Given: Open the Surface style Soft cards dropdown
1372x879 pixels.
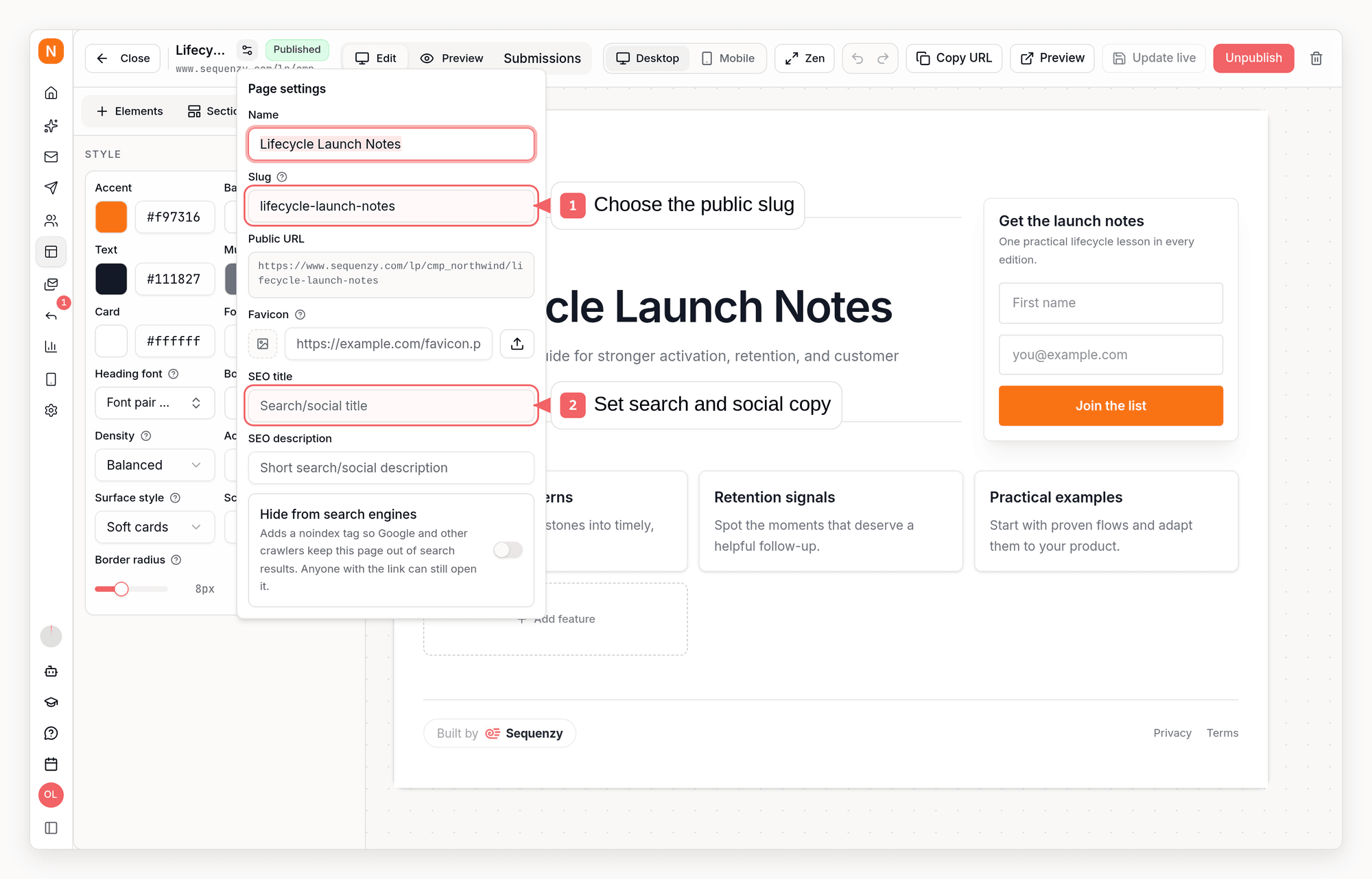Looking at the screenshot, I should (154, 527).
